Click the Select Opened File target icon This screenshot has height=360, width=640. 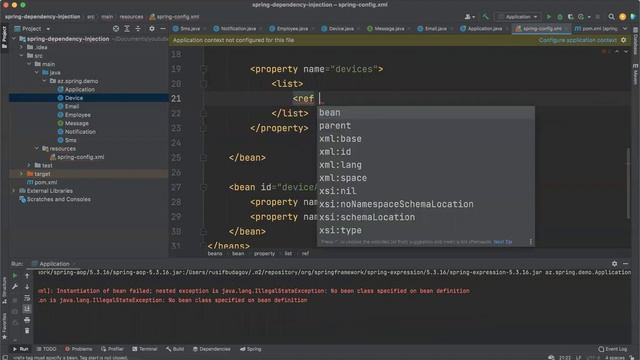point(116,29)
